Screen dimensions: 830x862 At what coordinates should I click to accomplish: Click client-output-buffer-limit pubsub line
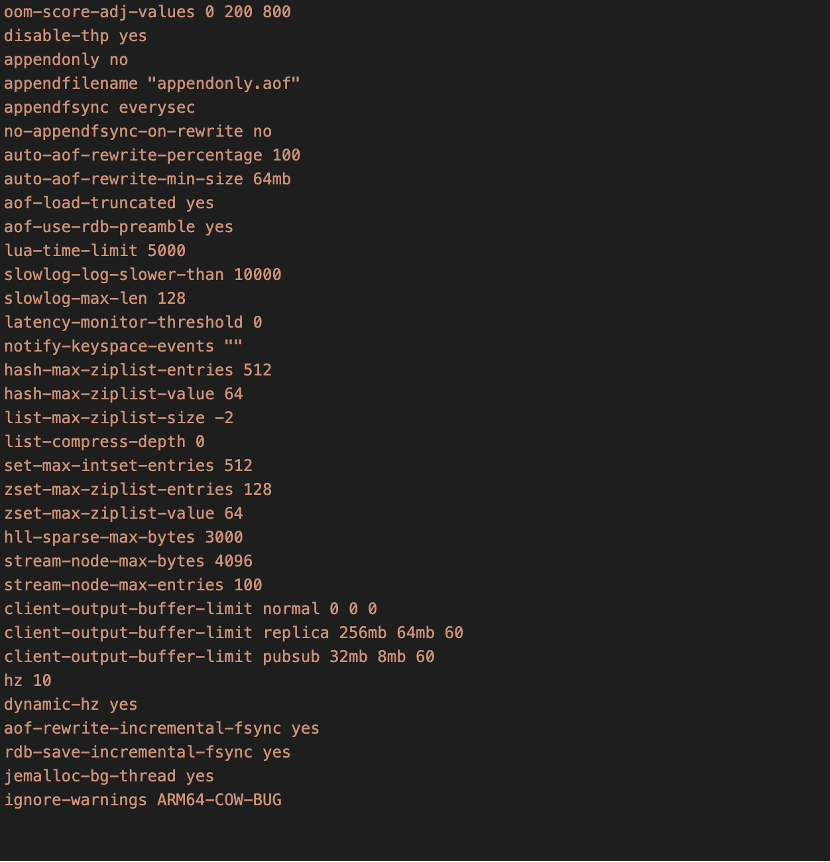tap(219, 657)
